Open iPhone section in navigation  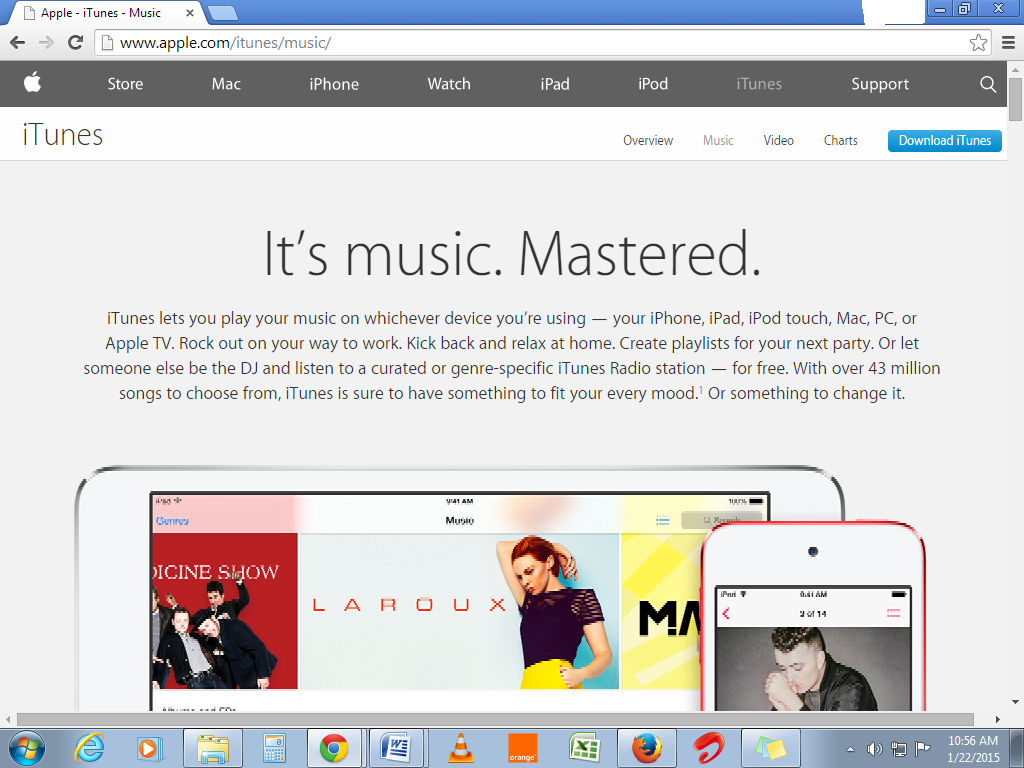pos(334,84)
